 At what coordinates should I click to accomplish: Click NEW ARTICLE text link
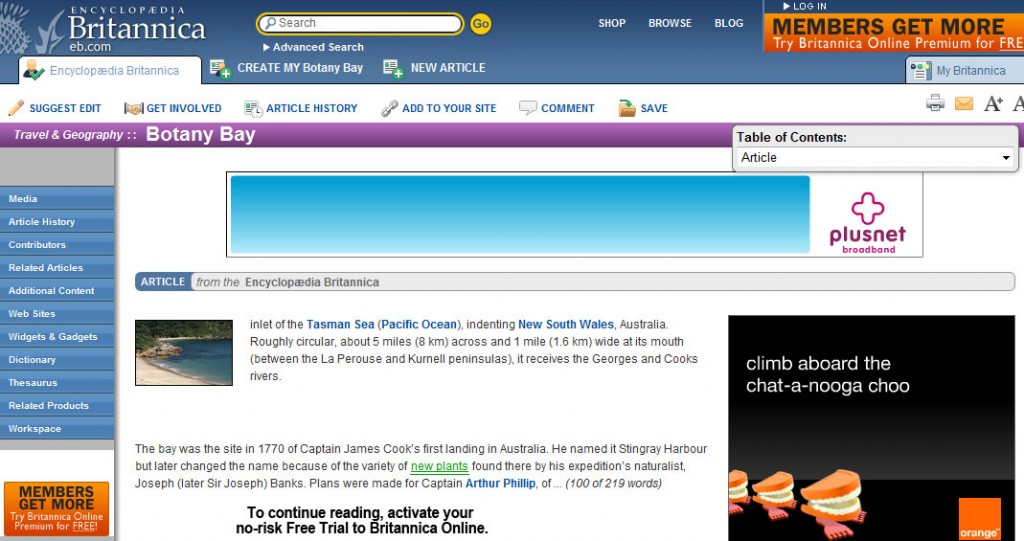pos(448,67)
